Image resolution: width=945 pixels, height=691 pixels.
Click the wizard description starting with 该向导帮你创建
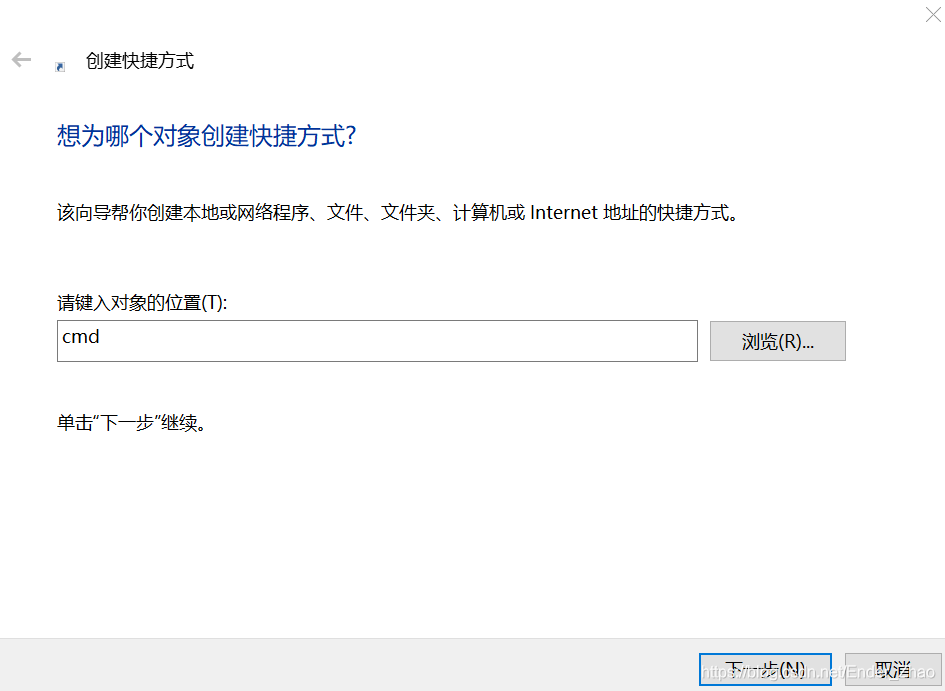(x=398, y=213)
